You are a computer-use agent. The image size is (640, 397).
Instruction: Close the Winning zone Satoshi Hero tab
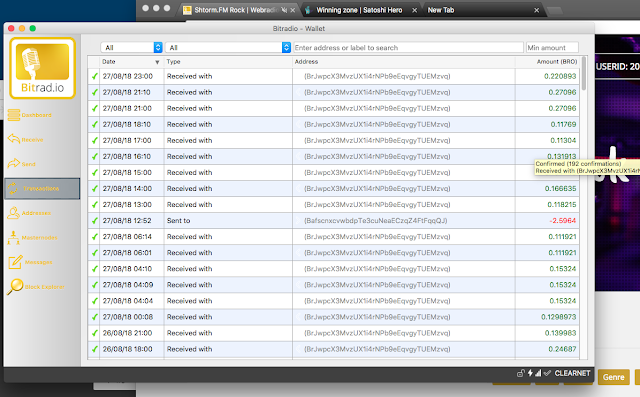415,10
